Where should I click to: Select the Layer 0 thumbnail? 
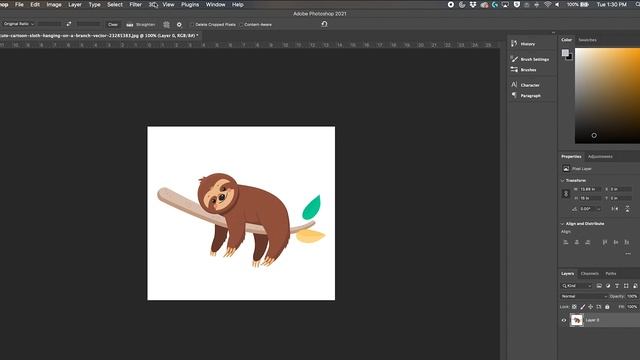pyautogui.click(x=577, y=320)
